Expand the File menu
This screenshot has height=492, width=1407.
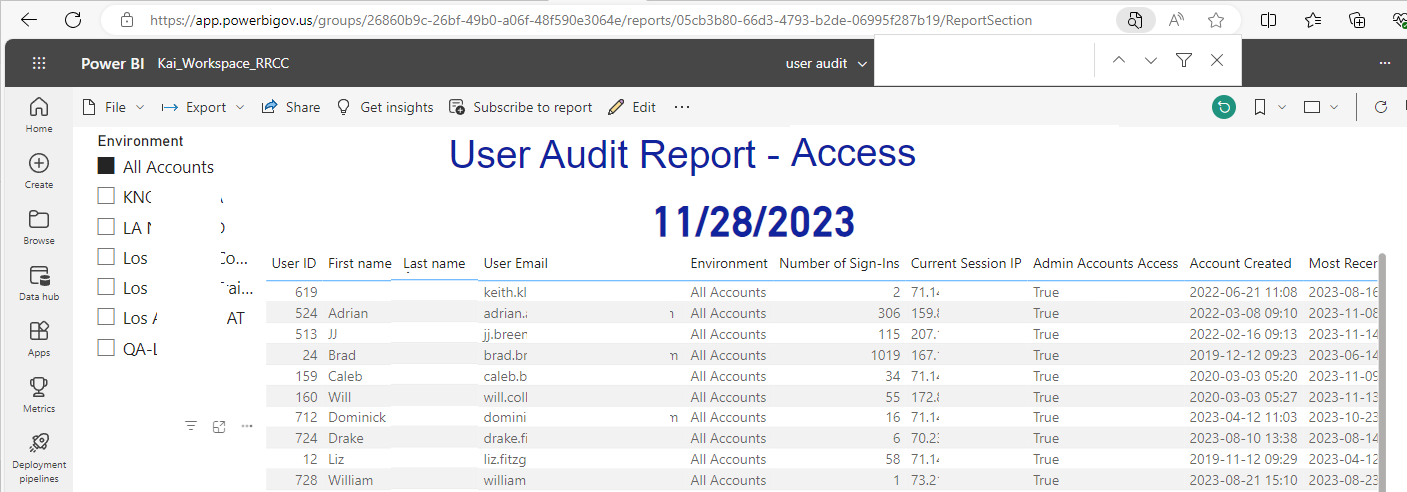tap(113, 107)
